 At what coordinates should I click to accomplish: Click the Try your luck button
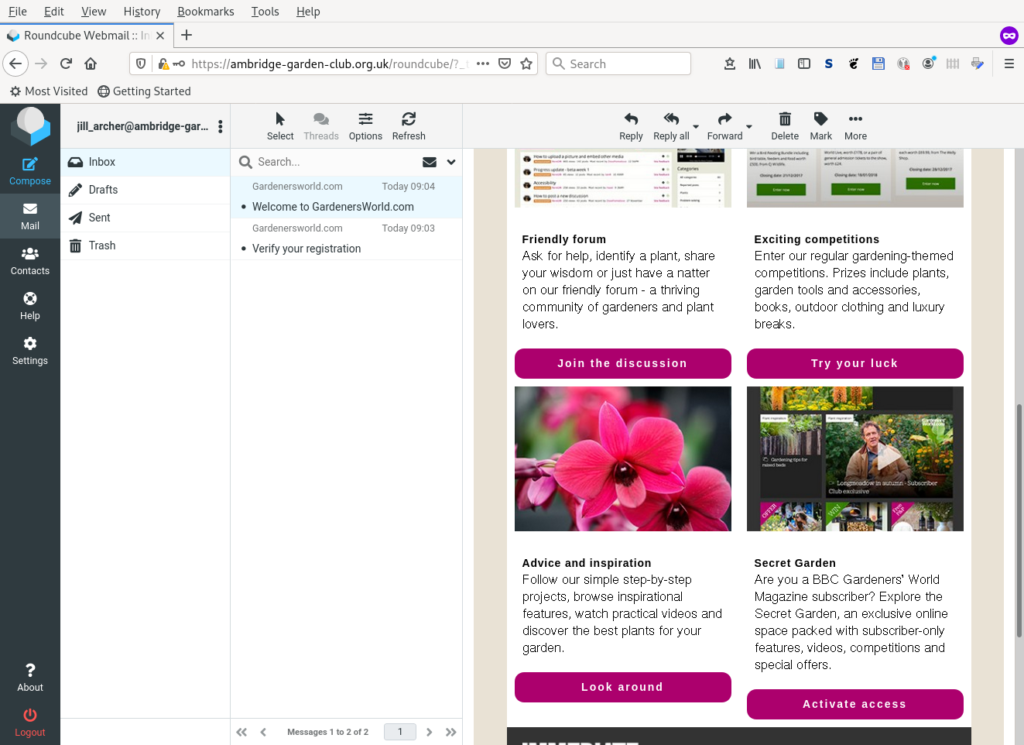(x=854, y=363)
